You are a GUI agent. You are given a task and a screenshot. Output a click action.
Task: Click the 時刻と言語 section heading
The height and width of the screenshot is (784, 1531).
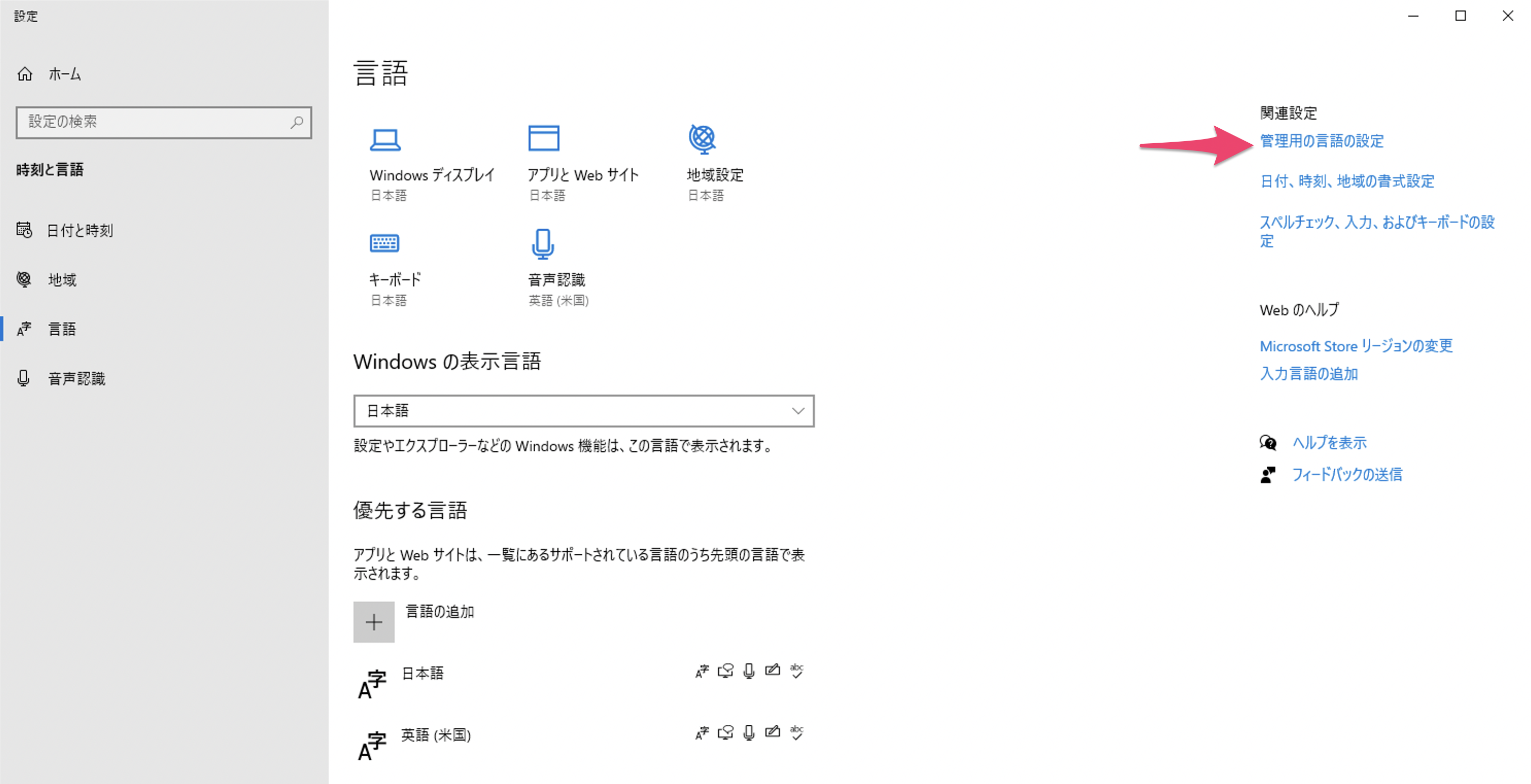click(x=50, y=170)
